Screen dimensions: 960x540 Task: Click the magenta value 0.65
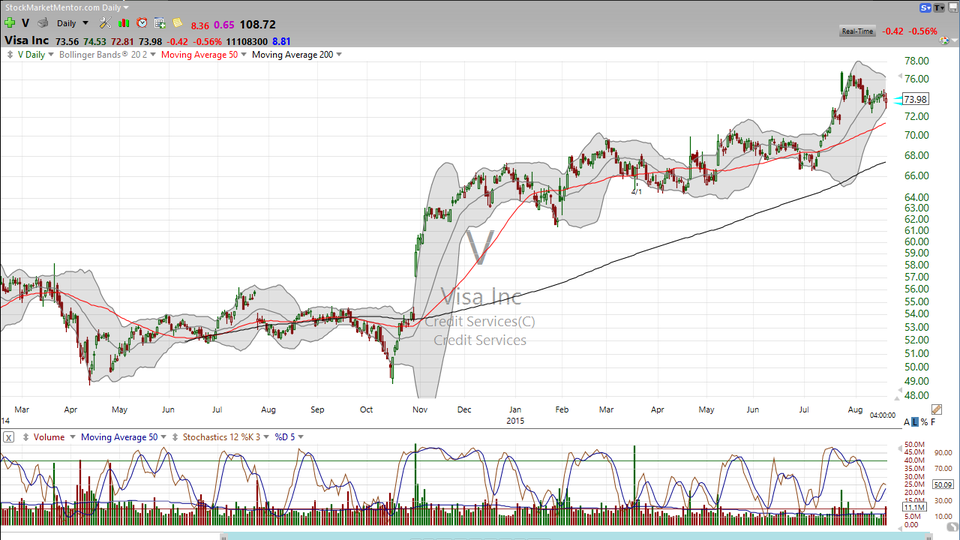pyautogui.click(x=224, y=25)
